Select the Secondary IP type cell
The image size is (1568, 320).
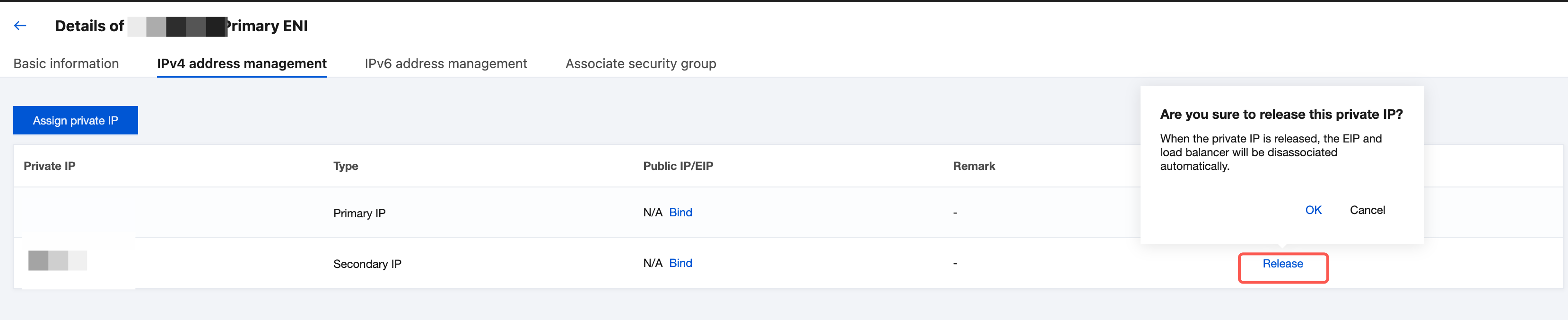coord(367,264)
